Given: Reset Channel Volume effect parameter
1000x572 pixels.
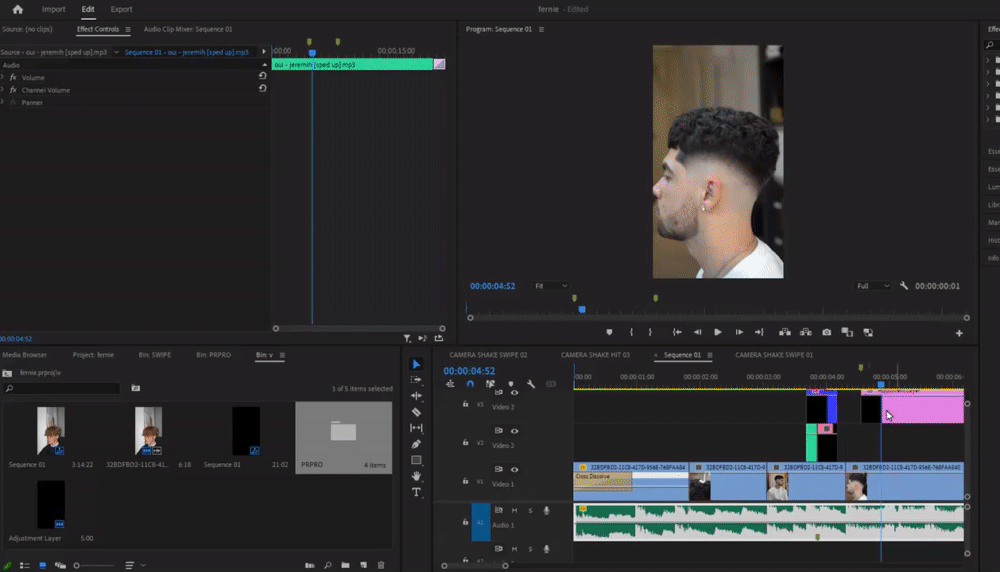Looking at the screenshot, I should [262, 89].
